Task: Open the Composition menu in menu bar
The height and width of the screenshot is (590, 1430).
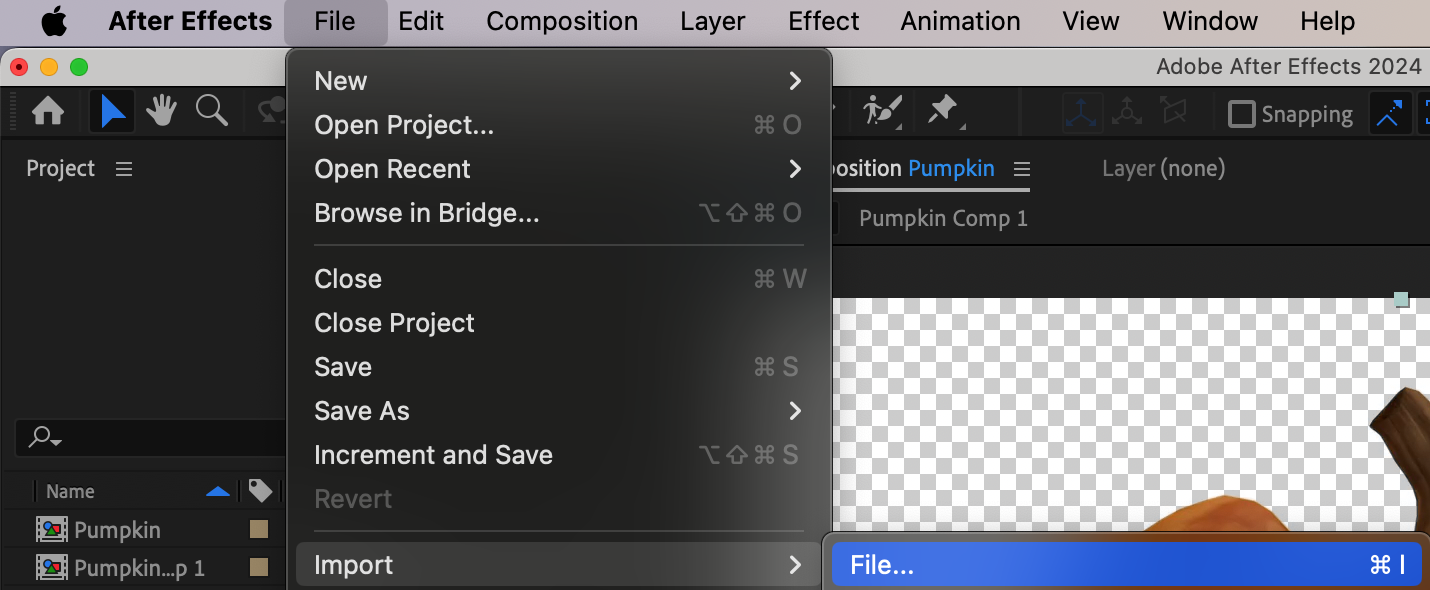Action: pos(562,21)
